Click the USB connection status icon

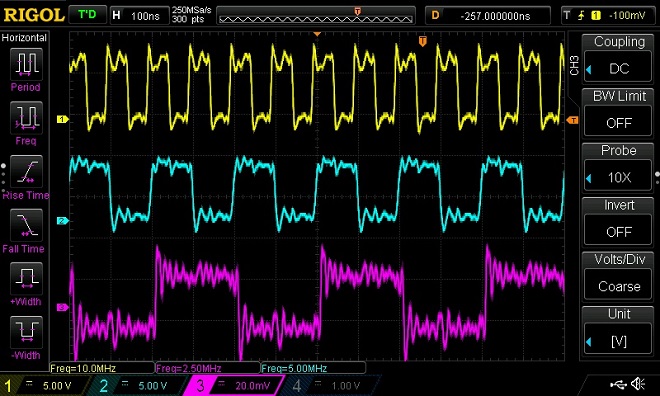tap(618, 383)
